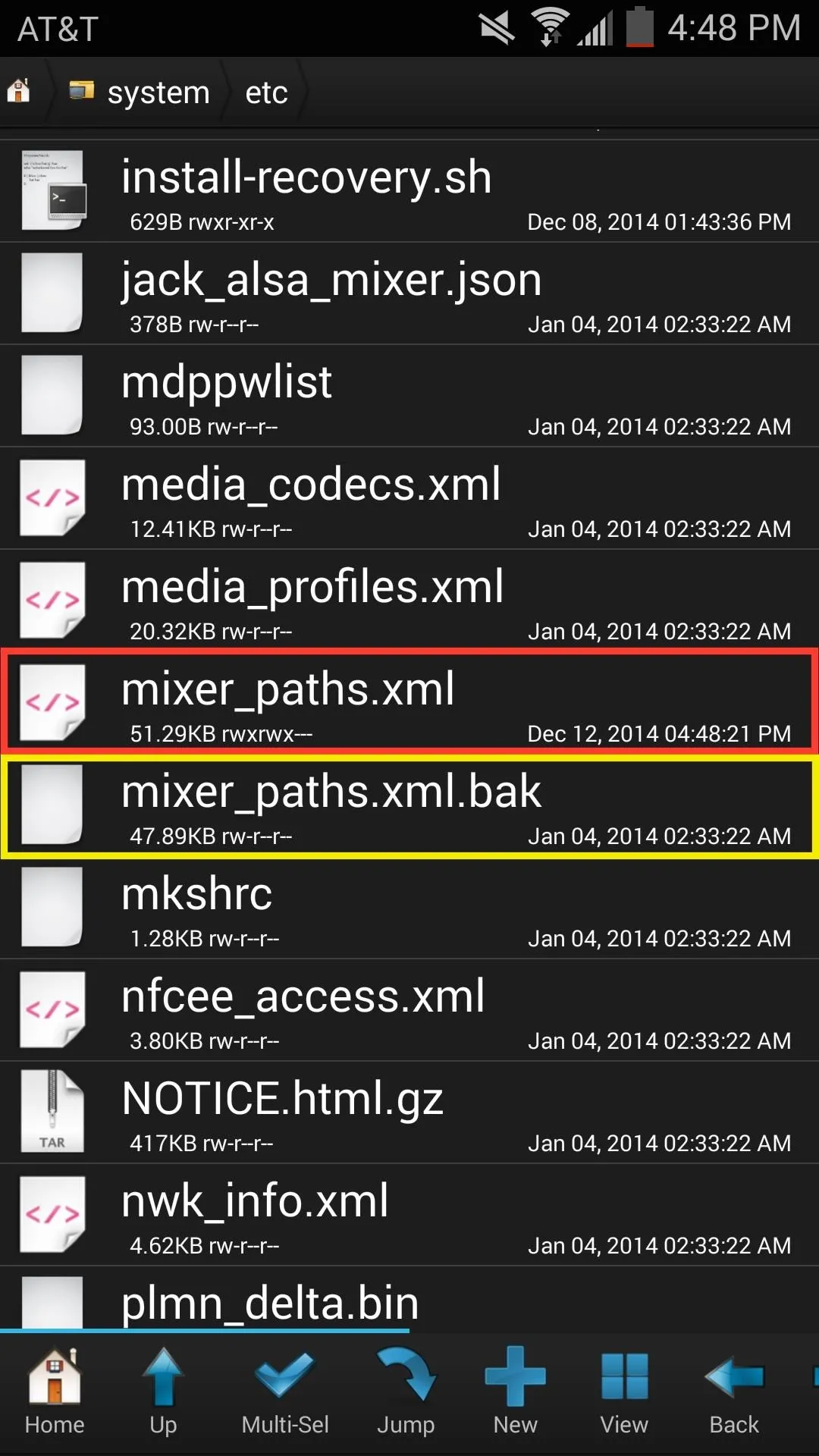Open nfcee_access.xml file

pyautogui.click(x=409, y=1010)
